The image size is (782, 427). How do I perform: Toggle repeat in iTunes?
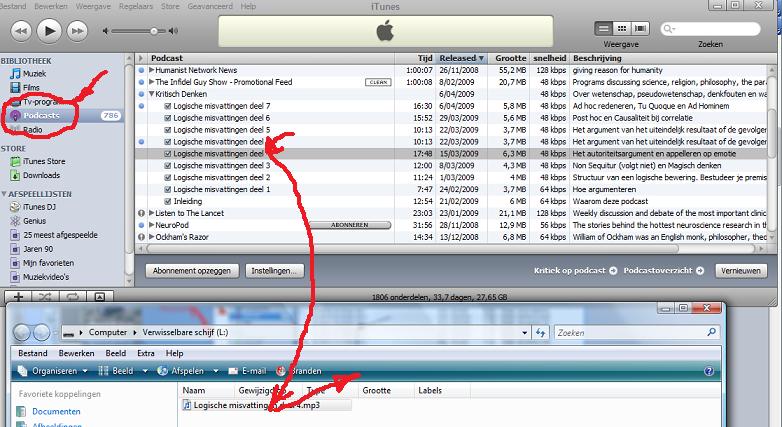click(x=72, y=297)
